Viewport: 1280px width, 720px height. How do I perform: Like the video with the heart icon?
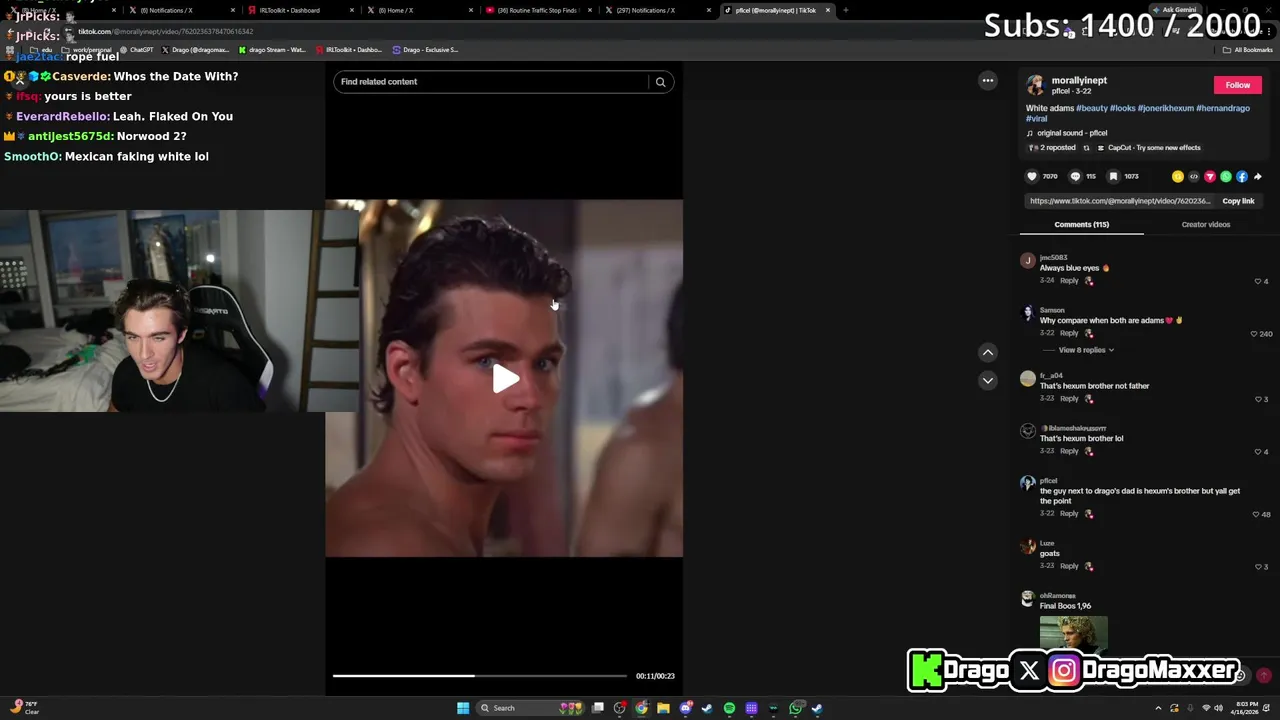(1032, 177)
